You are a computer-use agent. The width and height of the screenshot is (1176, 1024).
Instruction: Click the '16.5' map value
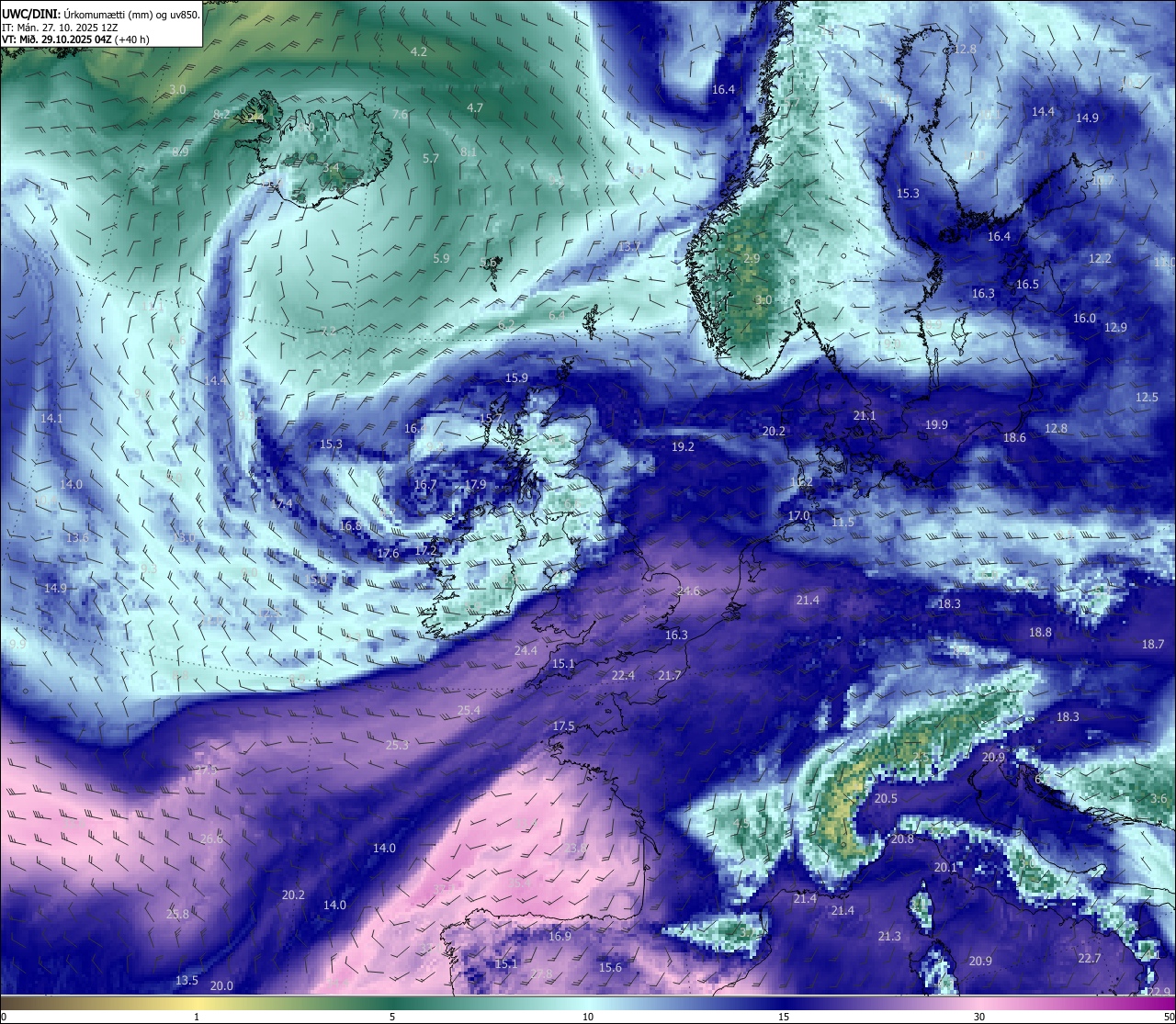tap(1027, 285)
